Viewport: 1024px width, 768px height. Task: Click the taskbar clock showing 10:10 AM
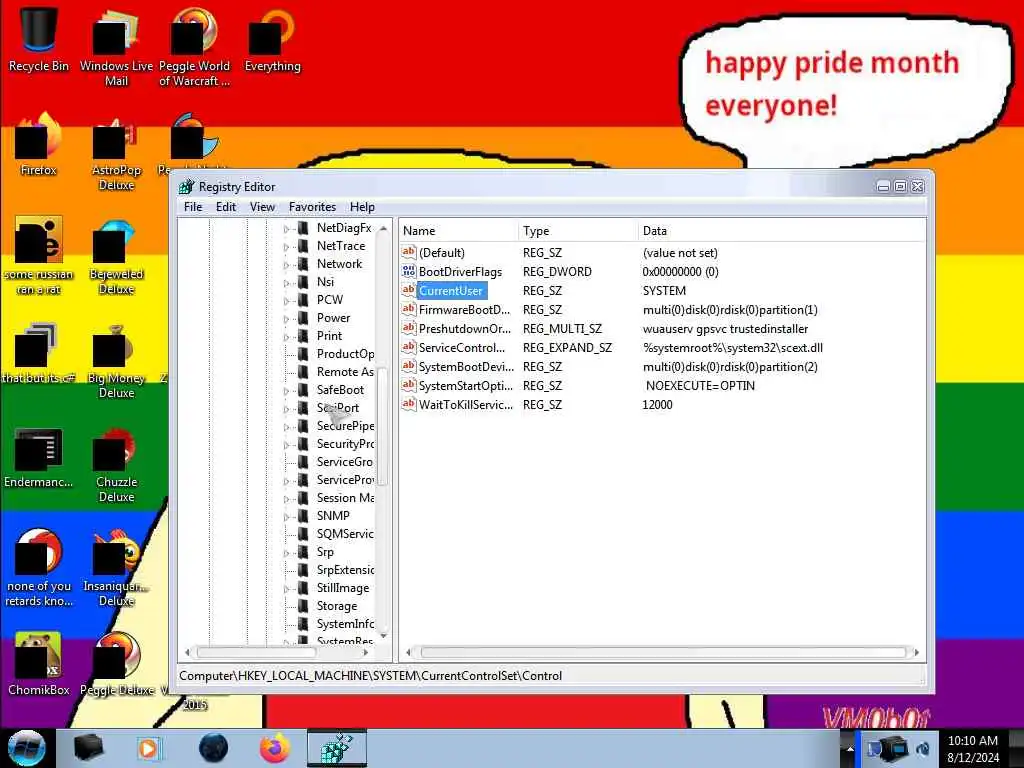(972, 749)
